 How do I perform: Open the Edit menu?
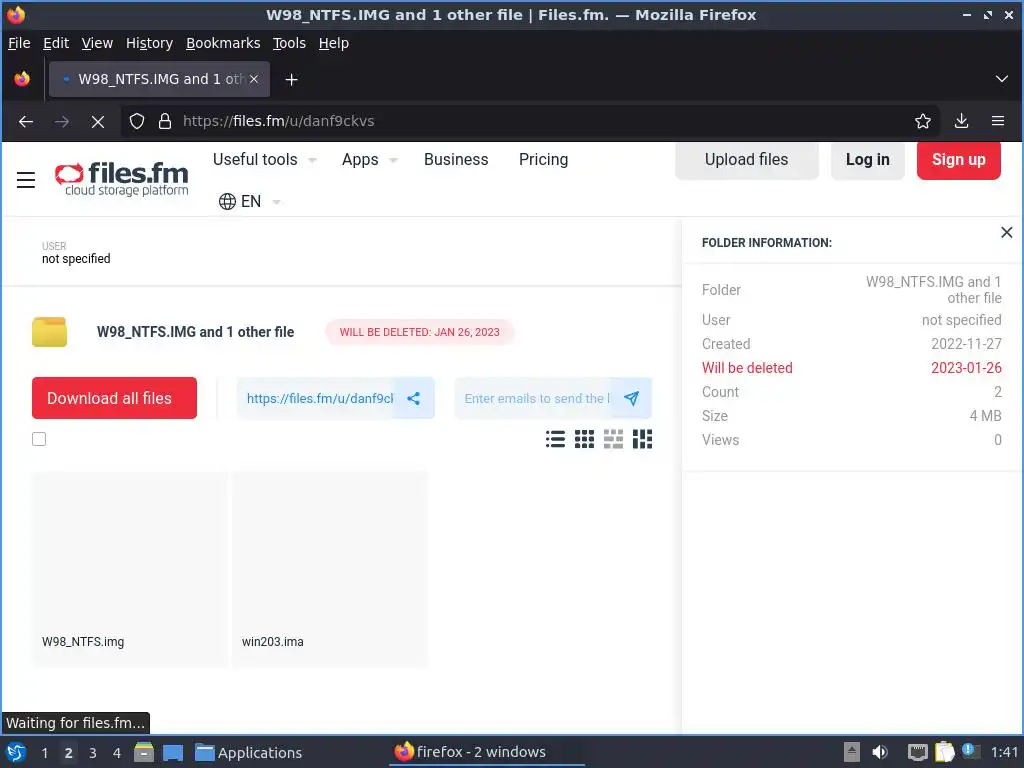coord(56,43)
